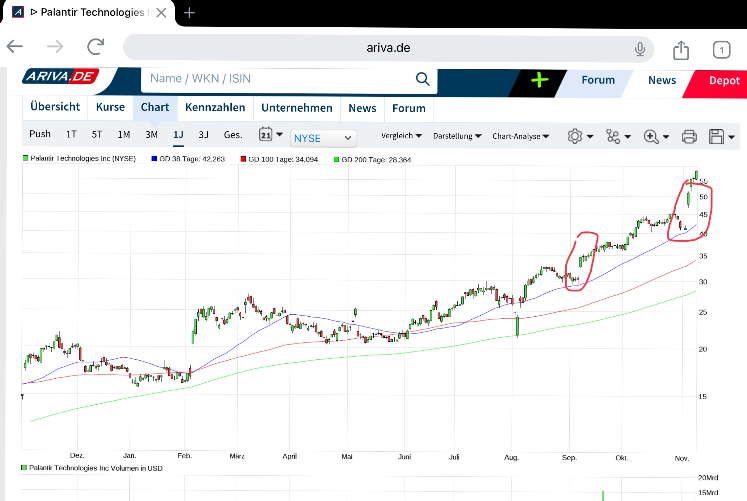Expand the Vergleich dropdown

coord(401,135)
